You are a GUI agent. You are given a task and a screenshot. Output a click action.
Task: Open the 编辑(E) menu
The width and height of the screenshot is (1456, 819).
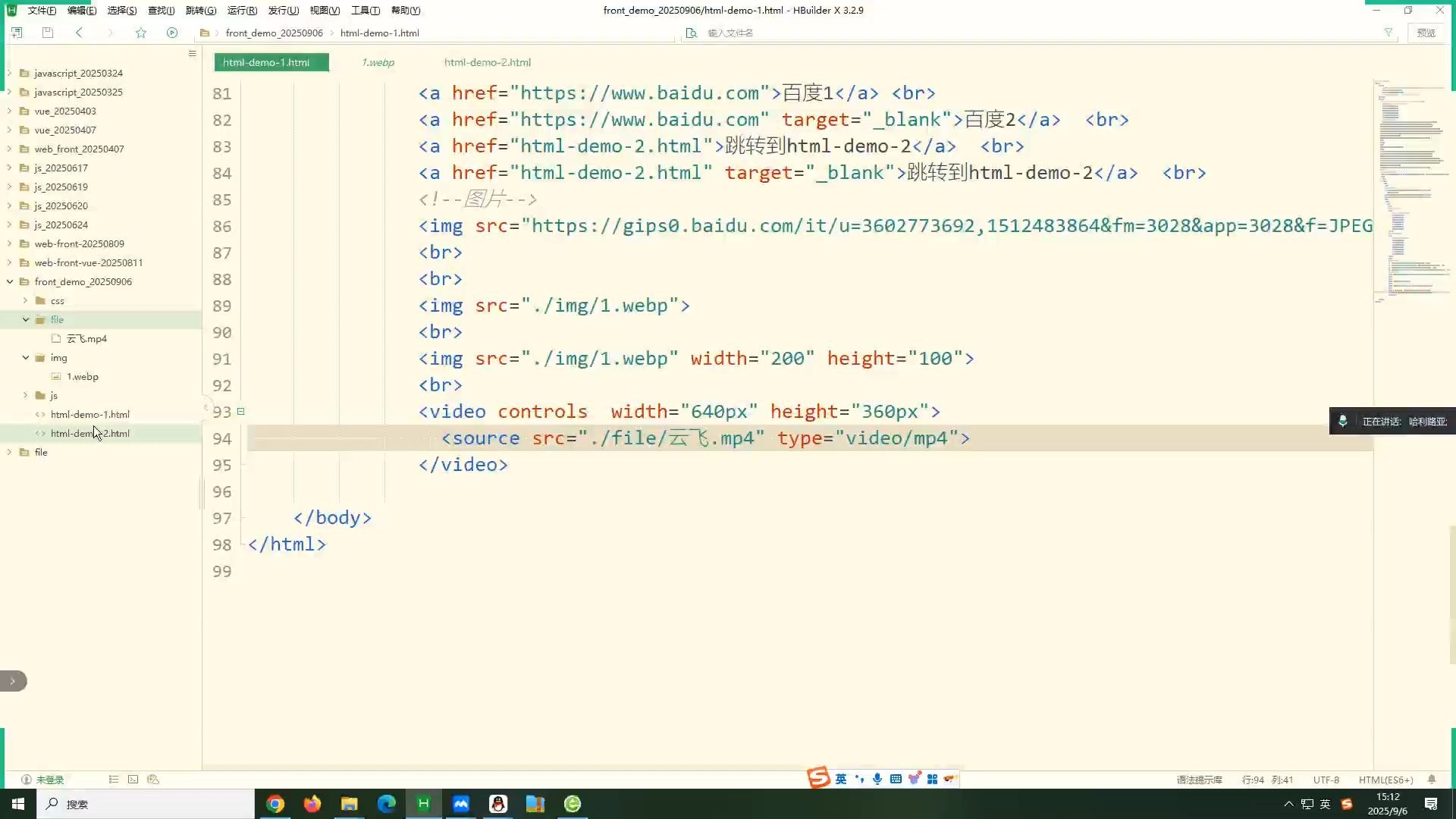(82, 10)
